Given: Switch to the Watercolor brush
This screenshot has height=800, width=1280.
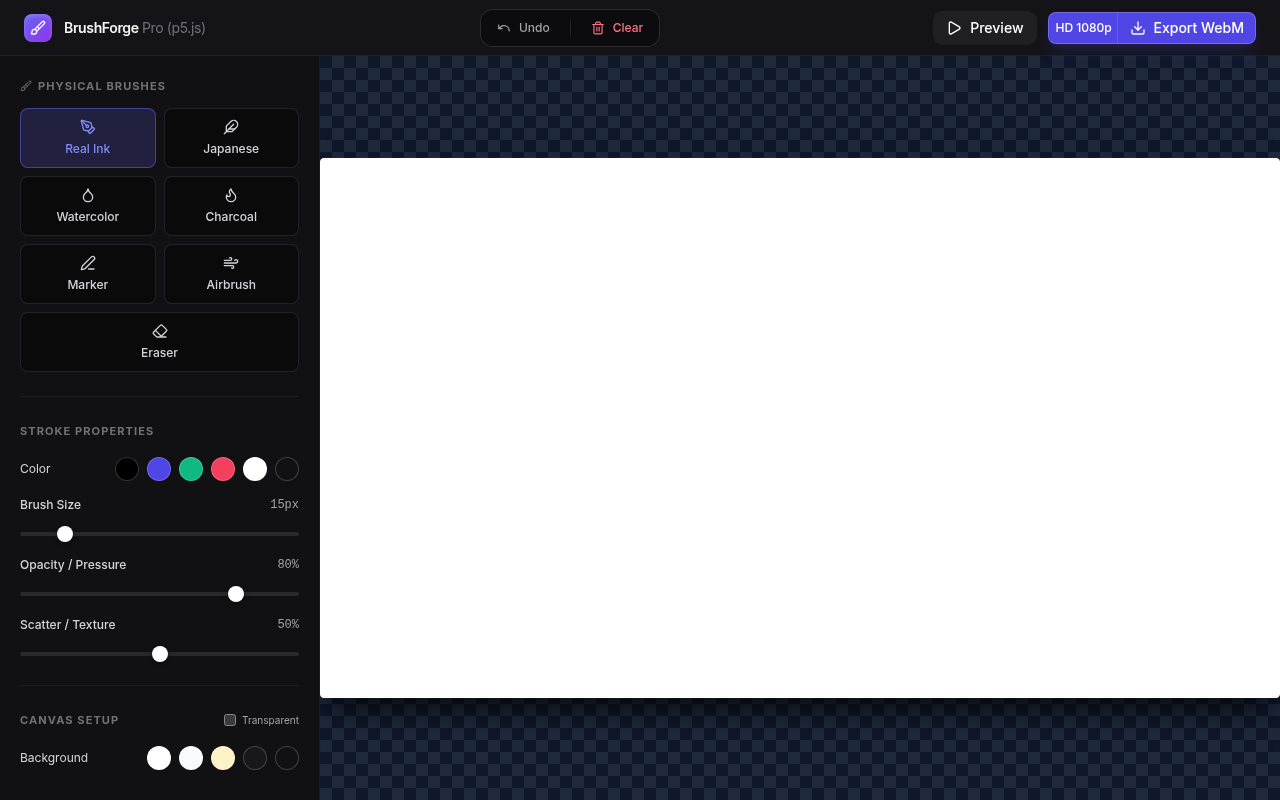Looking at the screenshot, I should [x=87, y=206].
